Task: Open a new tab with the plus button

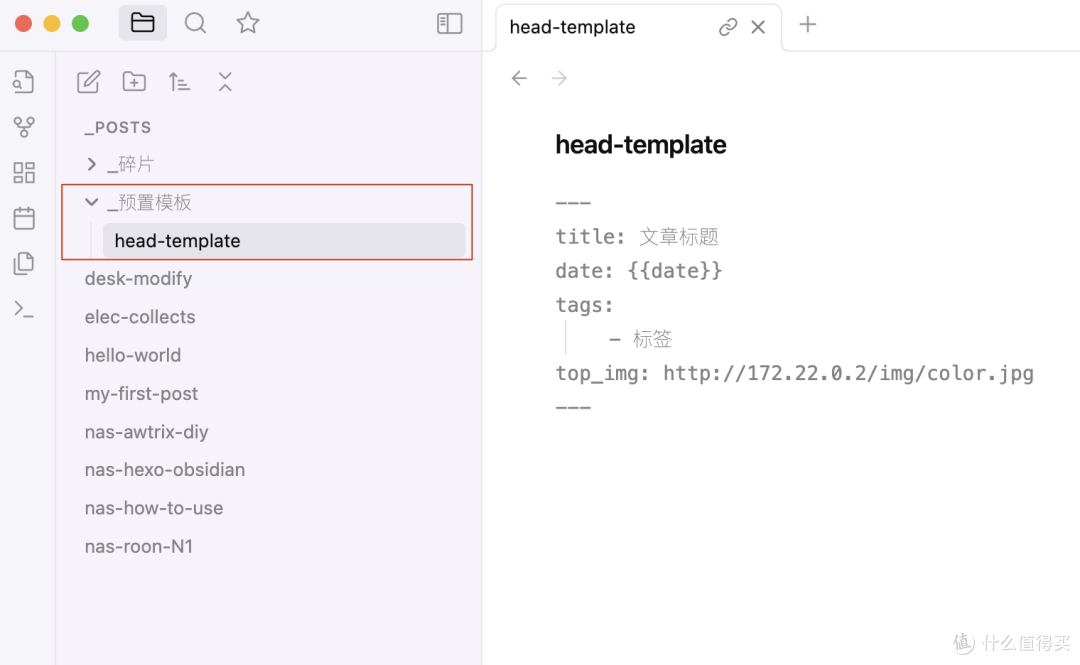Action: (x=807, y=23)
